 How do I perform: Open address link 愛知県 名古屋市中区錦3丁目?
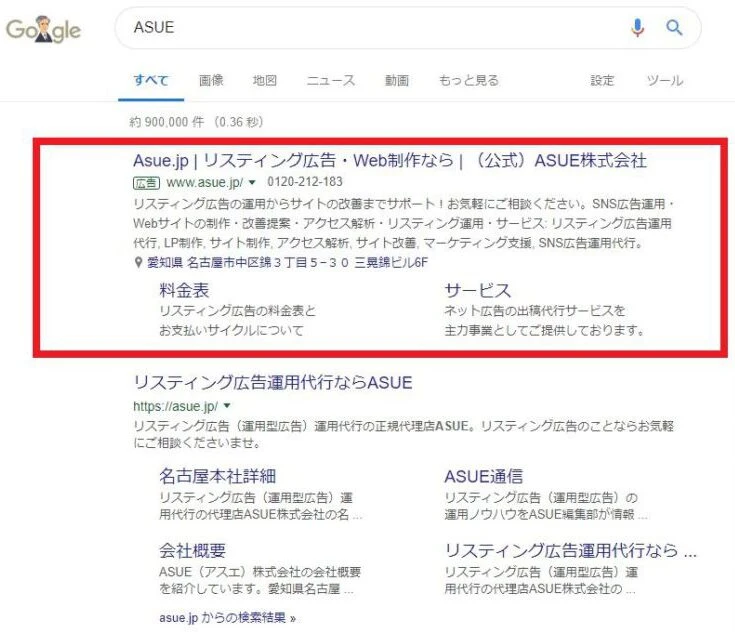pos(287,262)
